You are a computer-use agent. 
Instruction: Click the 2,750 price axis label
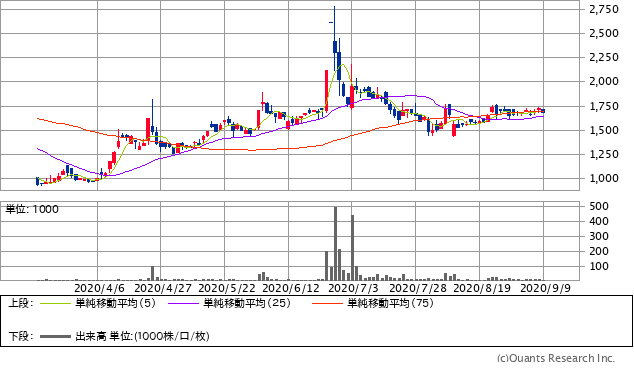pos(604,9)
